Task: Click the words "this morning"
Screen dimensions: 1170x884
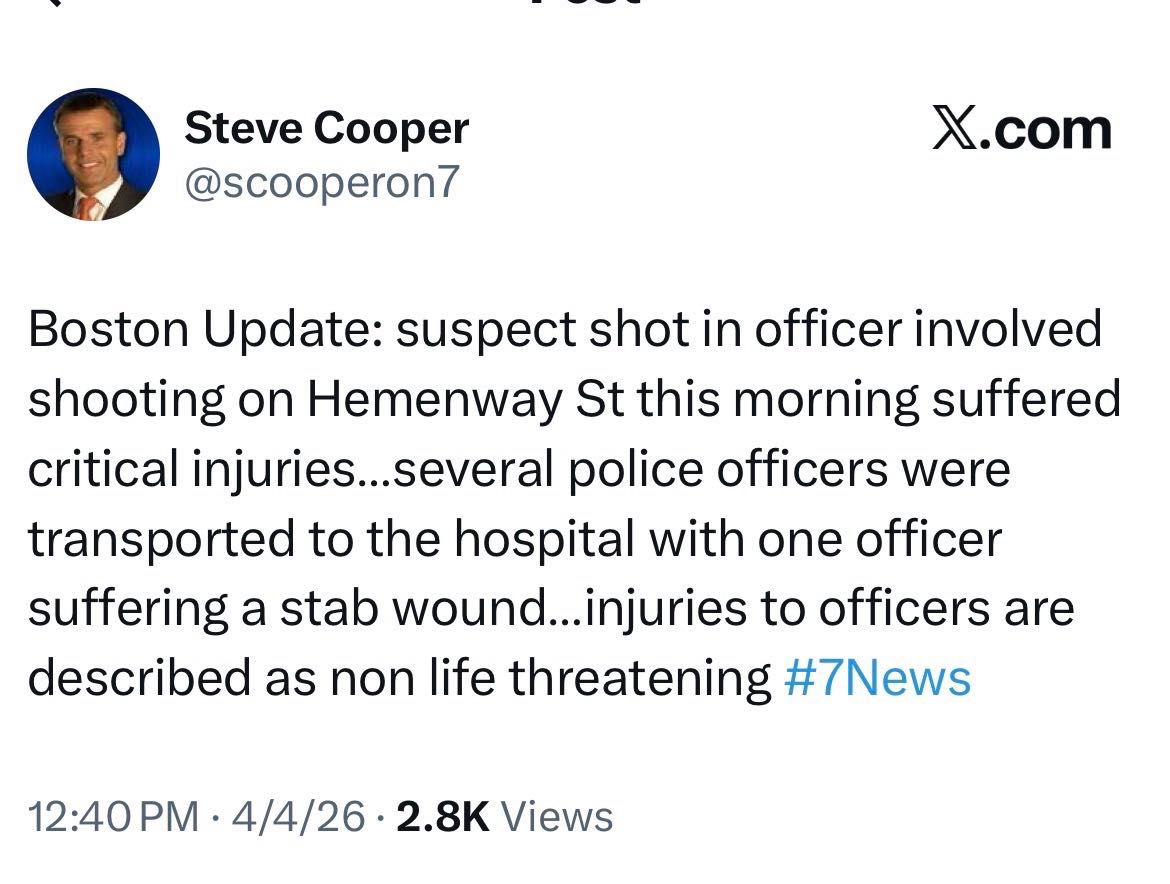Action: [778, 400]
